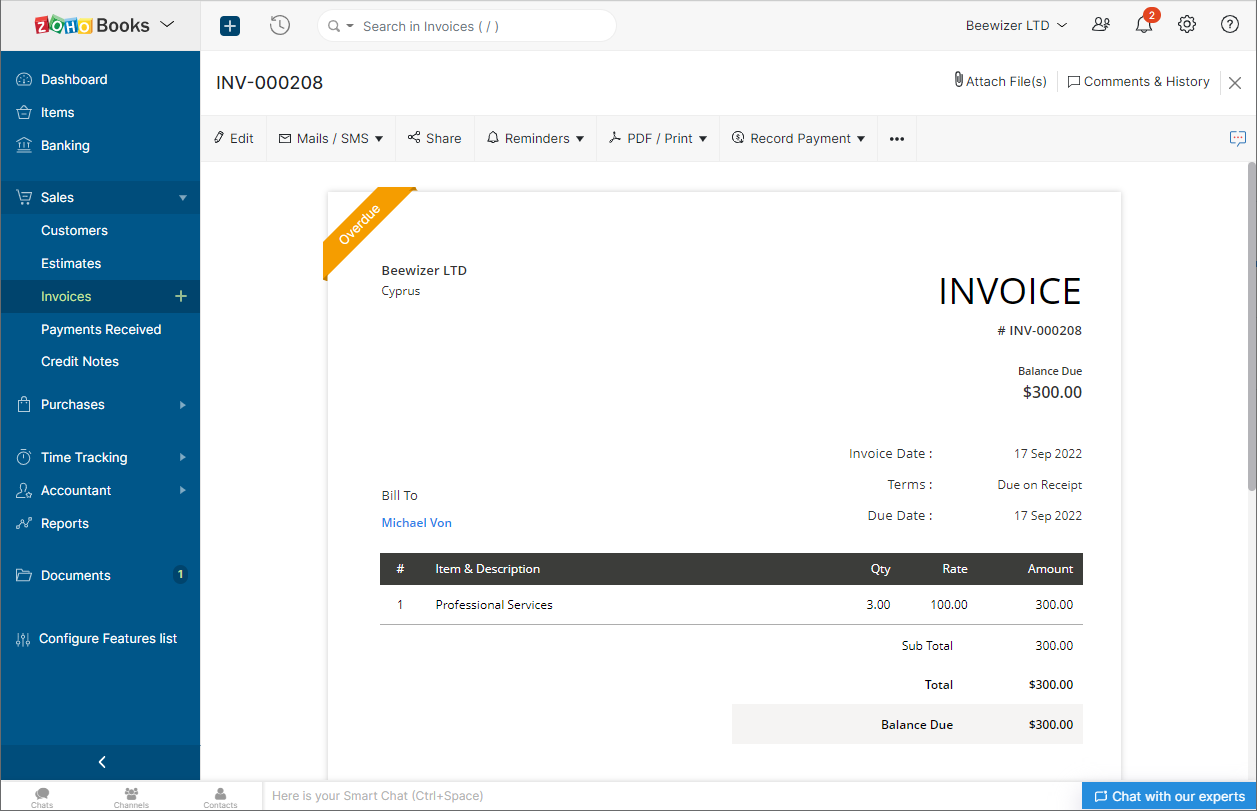
Task: Go to Payments Received in the sidebar
Action: click(x=101, y=329)
